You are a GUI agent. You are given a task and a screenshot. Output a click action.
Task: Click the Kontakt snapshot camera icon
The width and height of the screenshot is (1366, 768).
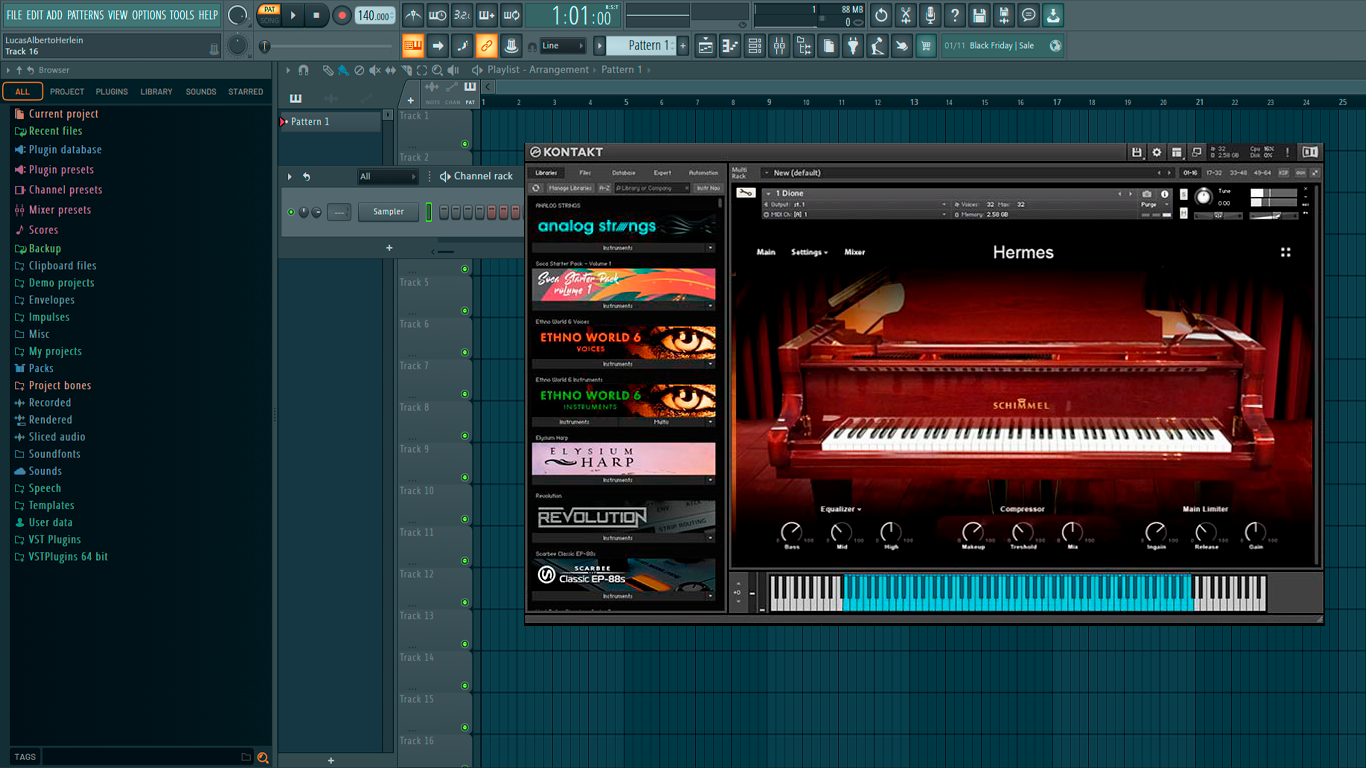tap(1147, 194)
